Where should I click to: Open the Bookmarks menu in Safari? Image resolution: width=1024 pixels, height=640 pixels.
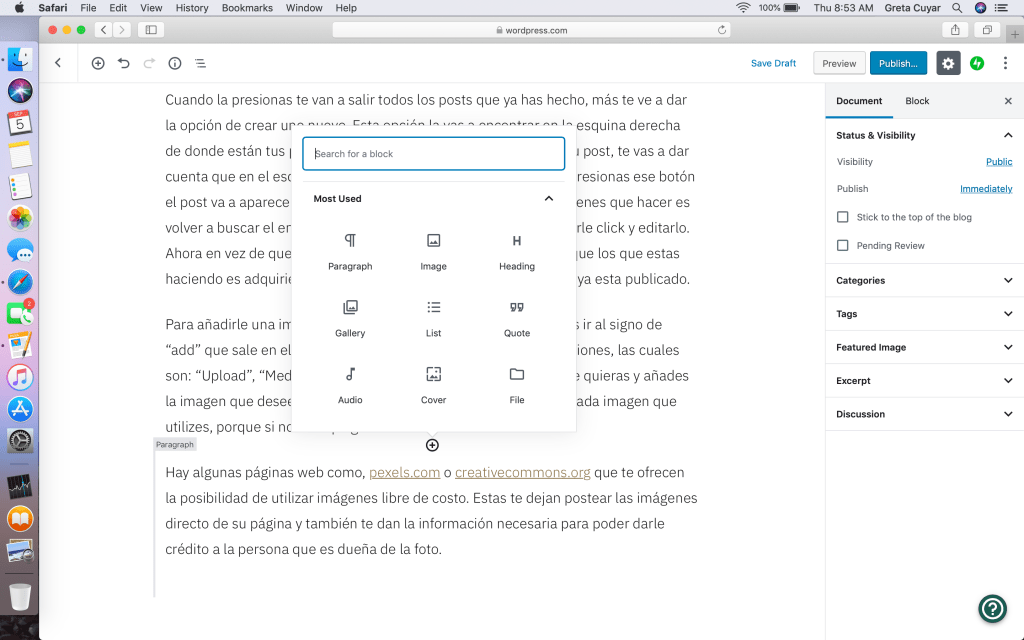pos(246,8)
